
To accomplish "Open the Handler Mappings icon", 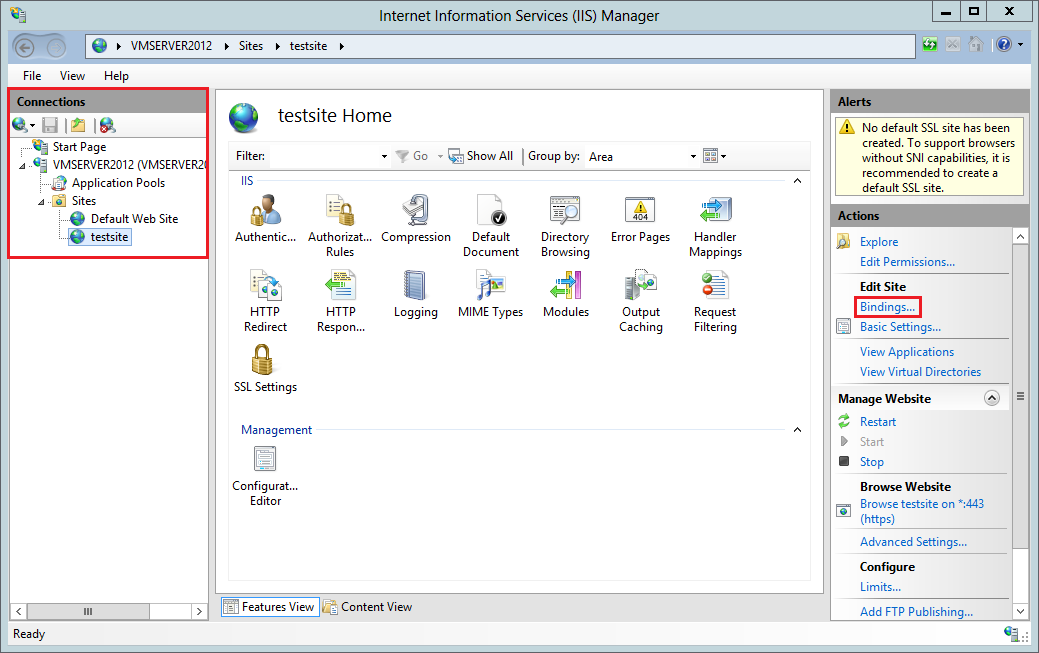I will click(x=715, y=212).
